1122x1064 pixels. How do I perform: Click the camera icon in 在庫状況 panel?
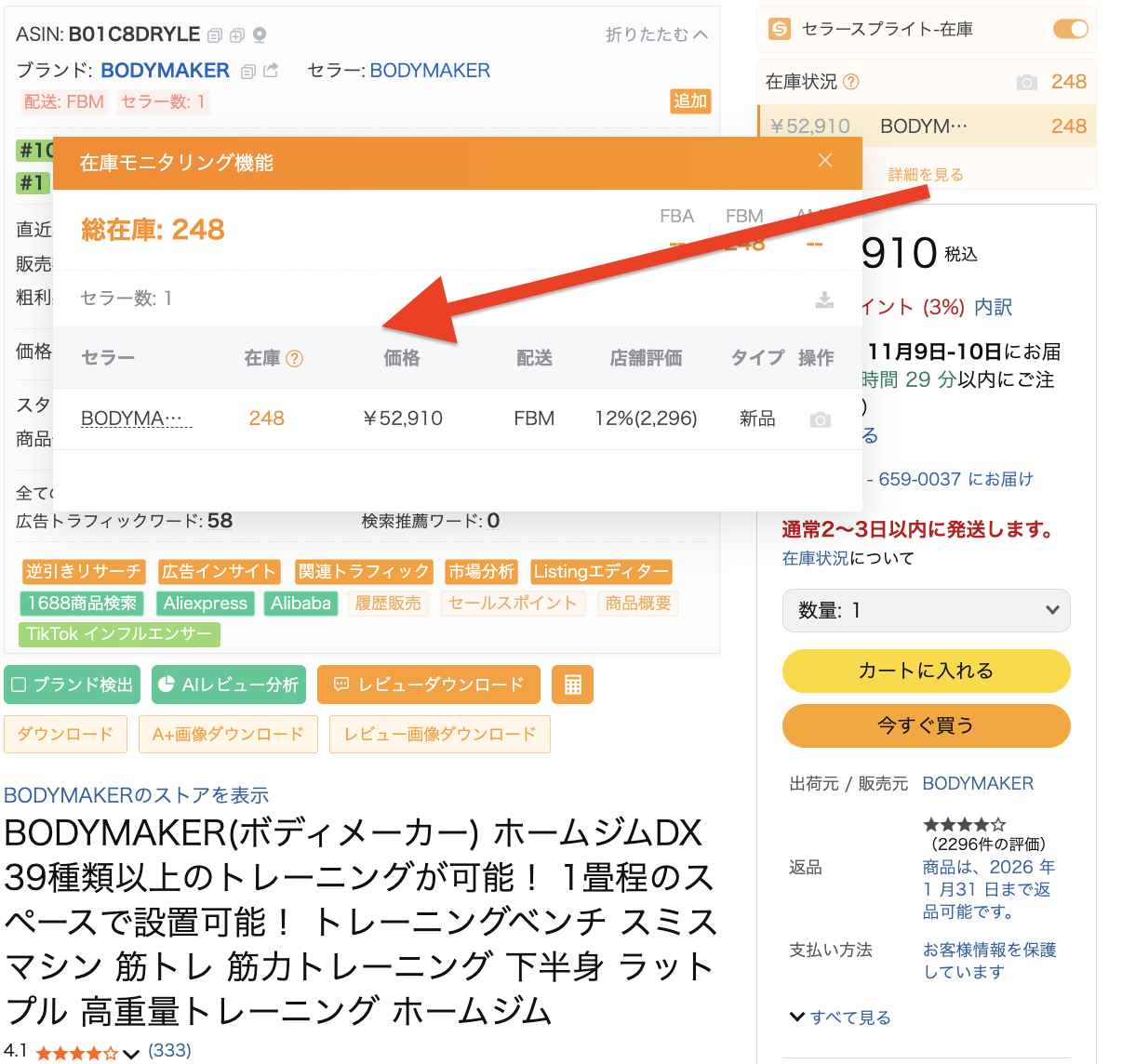[x=1026, y=83]
